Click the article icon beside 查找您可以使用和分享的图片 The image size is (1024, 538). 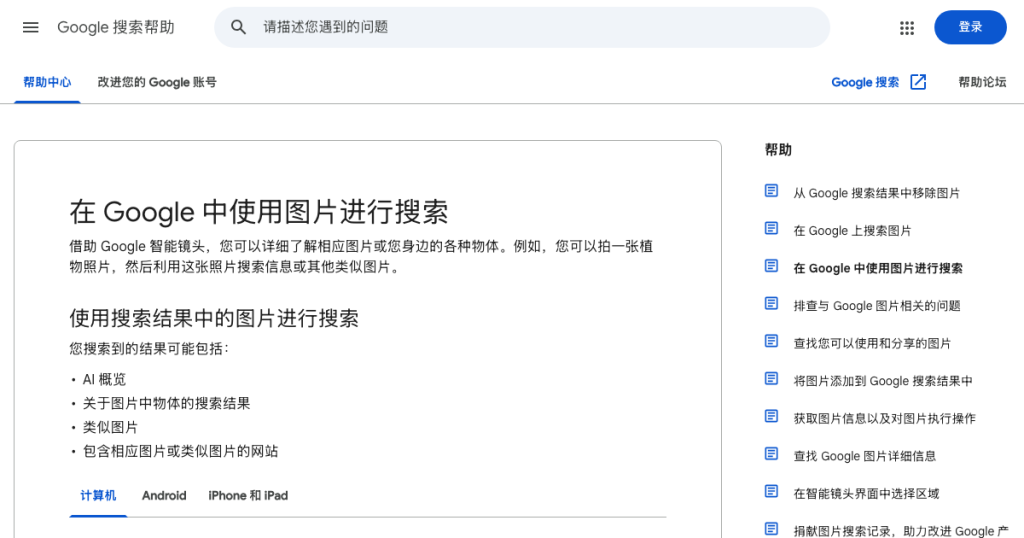[x=771, y=341]
